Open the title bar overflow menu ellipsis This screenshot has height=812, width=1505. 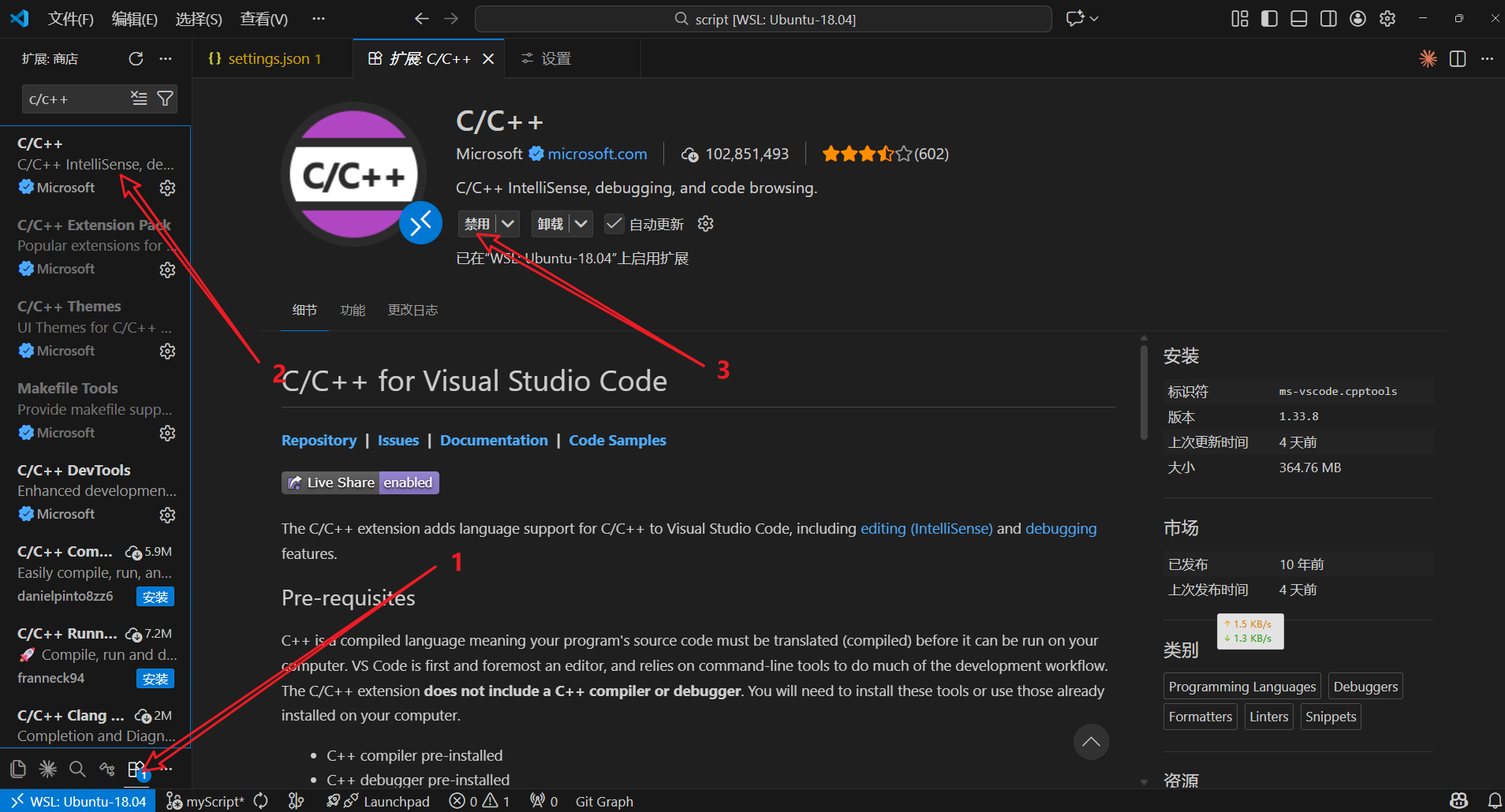(x=318, y=19)
